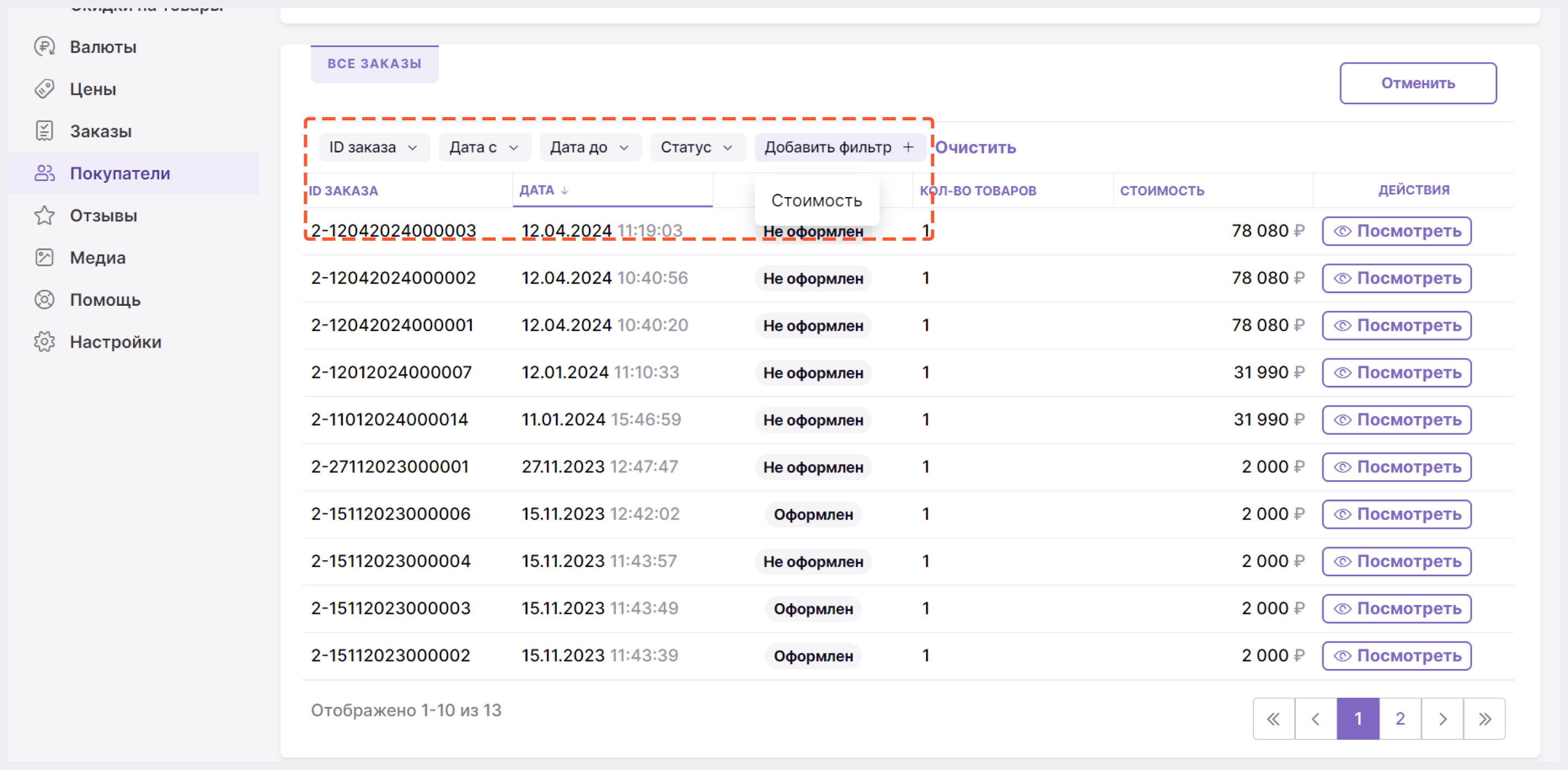The height and width of the screenshot is (770, 1568).
Task: Click the Заказы checklist icon
Action: pos(45,131)
